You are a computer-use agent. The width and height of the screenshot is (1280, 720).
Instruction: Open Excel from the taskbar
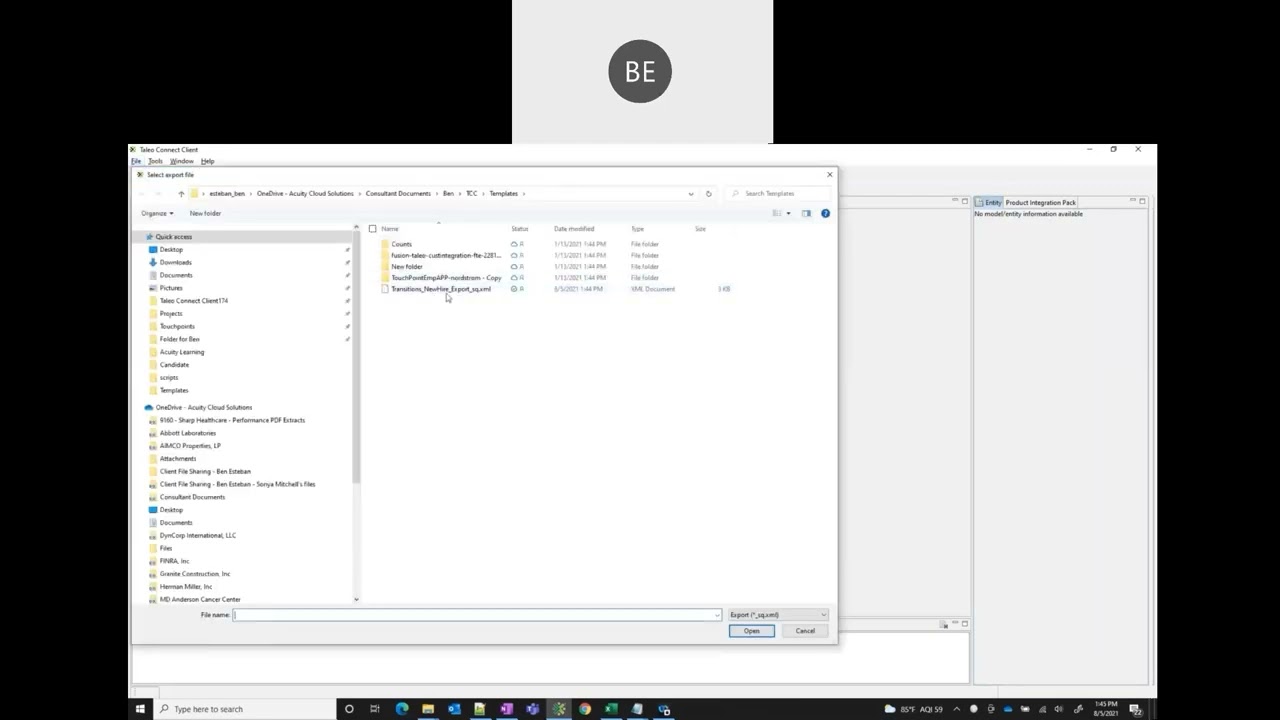coord(611,709)
